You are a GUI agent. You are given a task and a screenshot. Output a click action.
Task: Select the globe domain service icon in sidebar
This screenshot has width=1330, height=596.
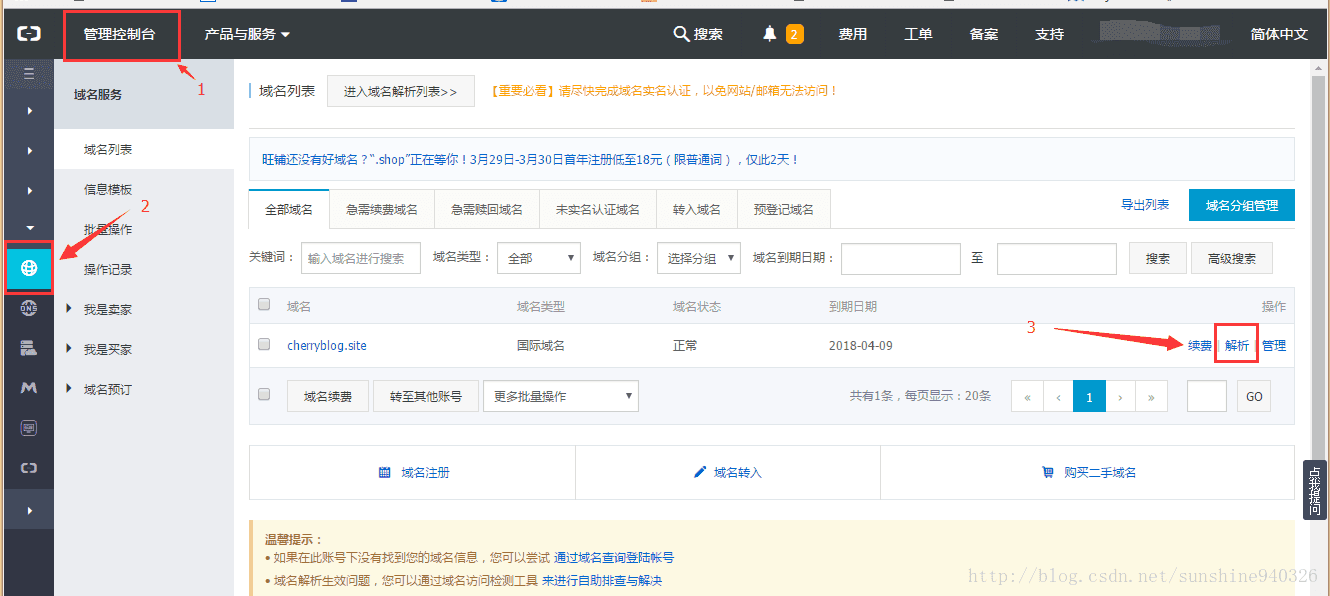(x=28, y=268)
